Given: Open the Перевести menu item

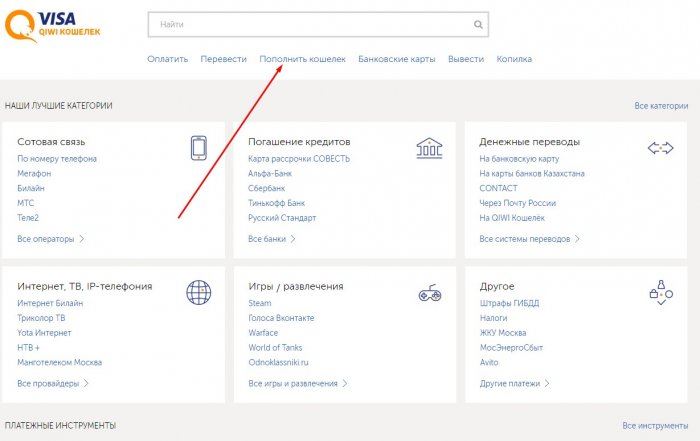Looking at the screenshot, I should coord(223,59).
